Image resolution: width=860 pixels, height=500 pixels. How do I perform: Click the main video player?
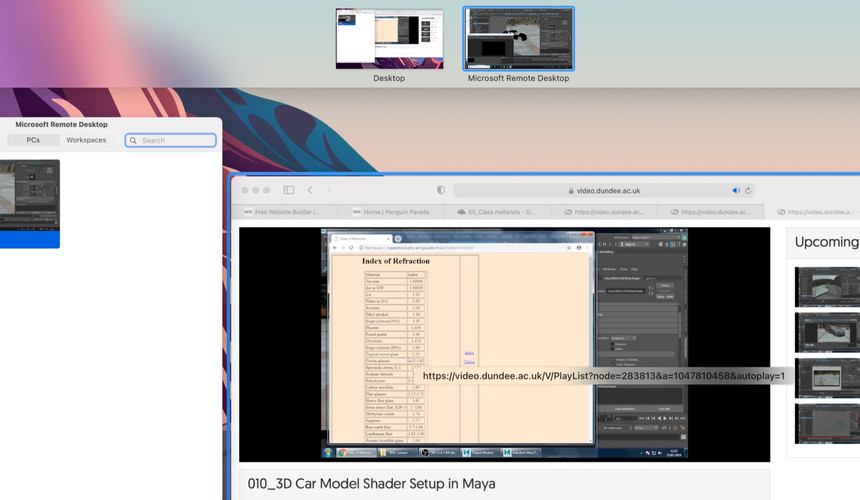(505, 344)
